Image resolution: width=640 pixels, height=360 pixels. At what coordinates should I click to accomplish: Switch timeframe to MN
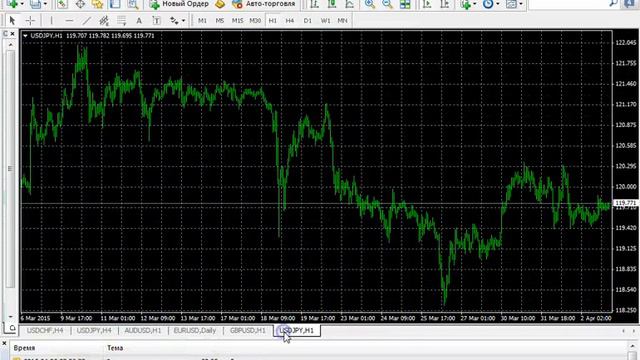coord(342,20)
